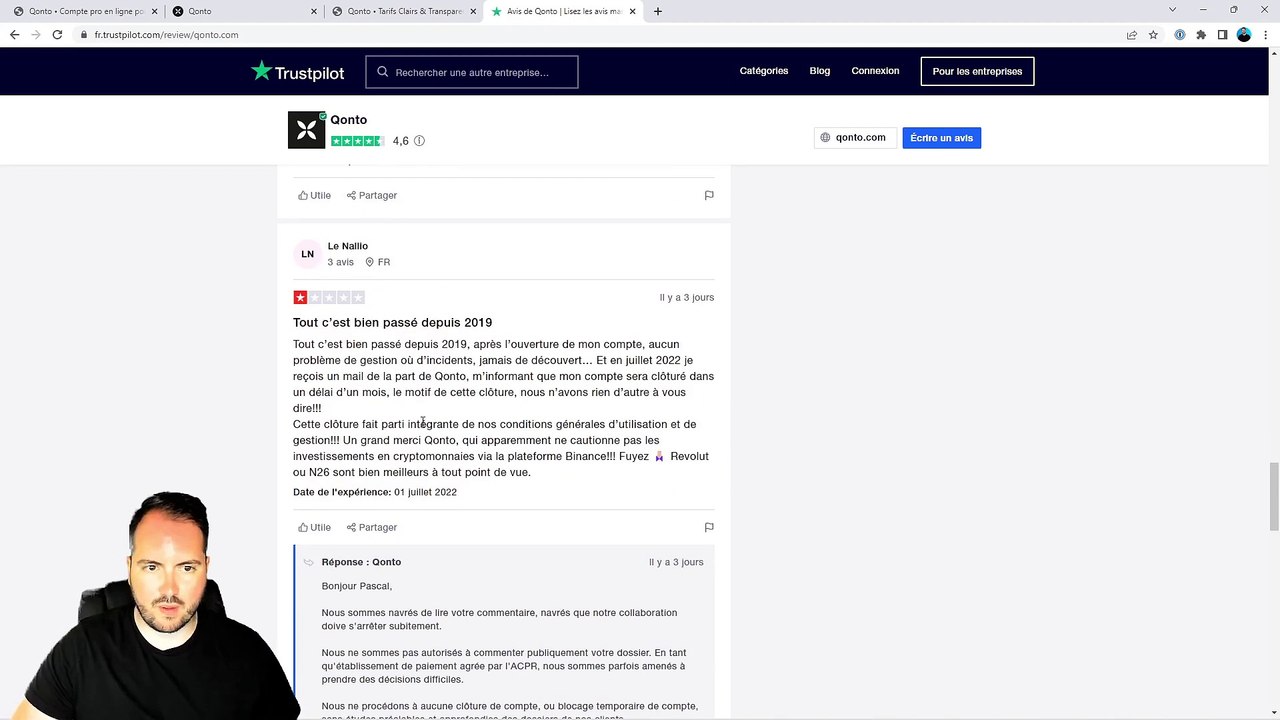1280x720 pixels.
Task: Click 'Bonjour Pascal,' in Qonto's reply
Action: 357,586
